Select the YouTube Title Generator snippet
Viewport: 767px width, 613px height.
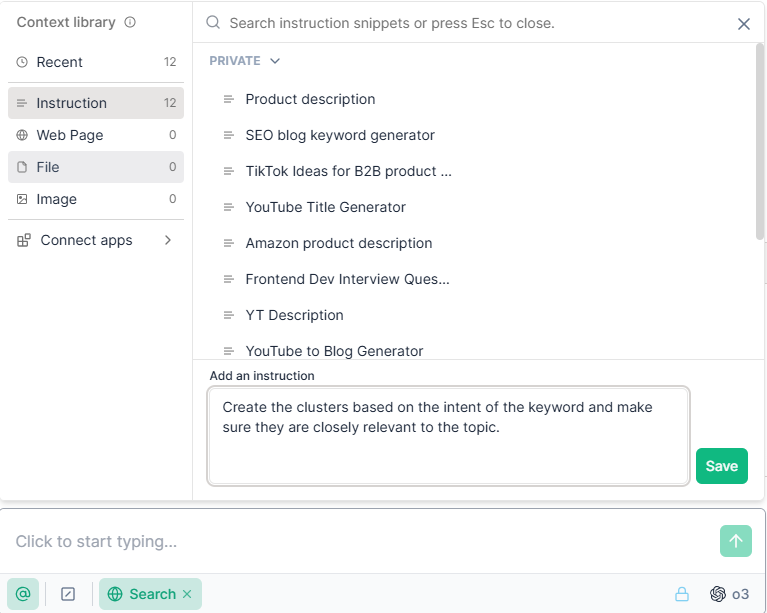coord(325,207)
